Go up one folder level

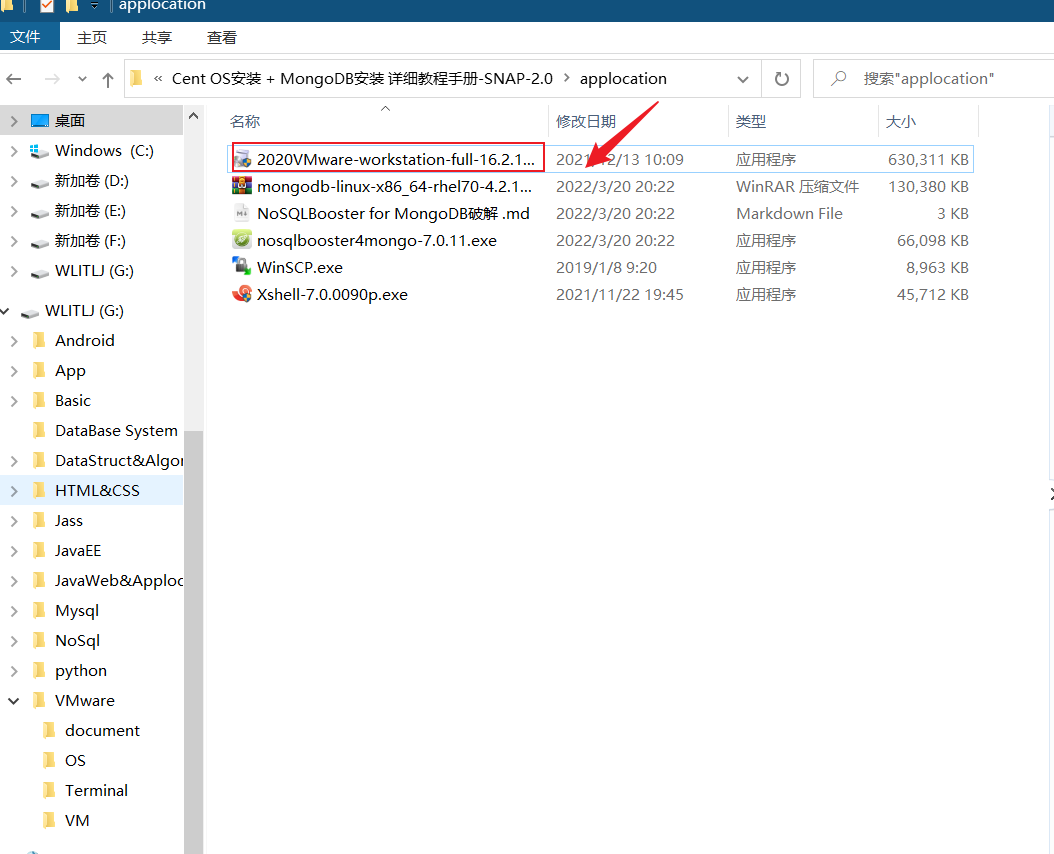[108, 79]
